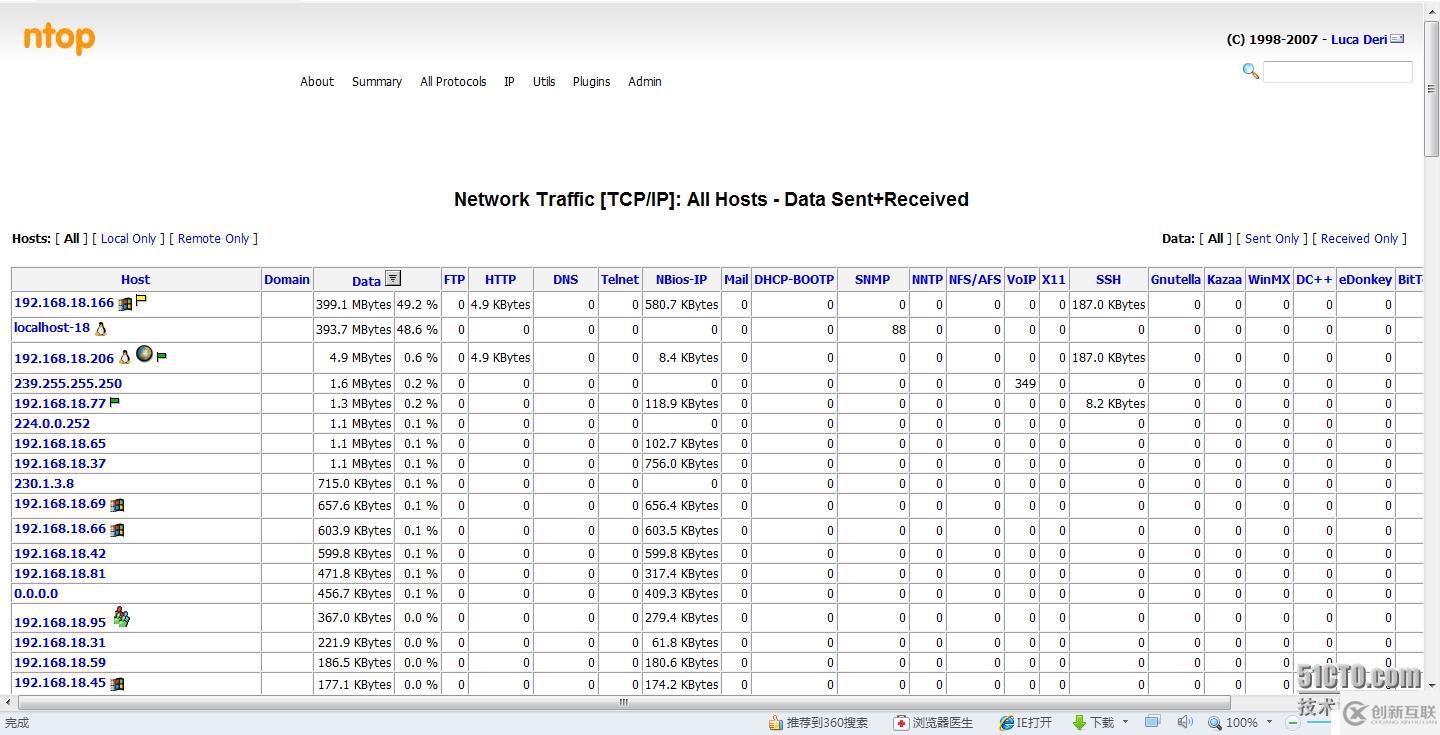Open host 230.1.3.8 link
This screenshot has height=735, width=1440.
[x=44, y=484]
